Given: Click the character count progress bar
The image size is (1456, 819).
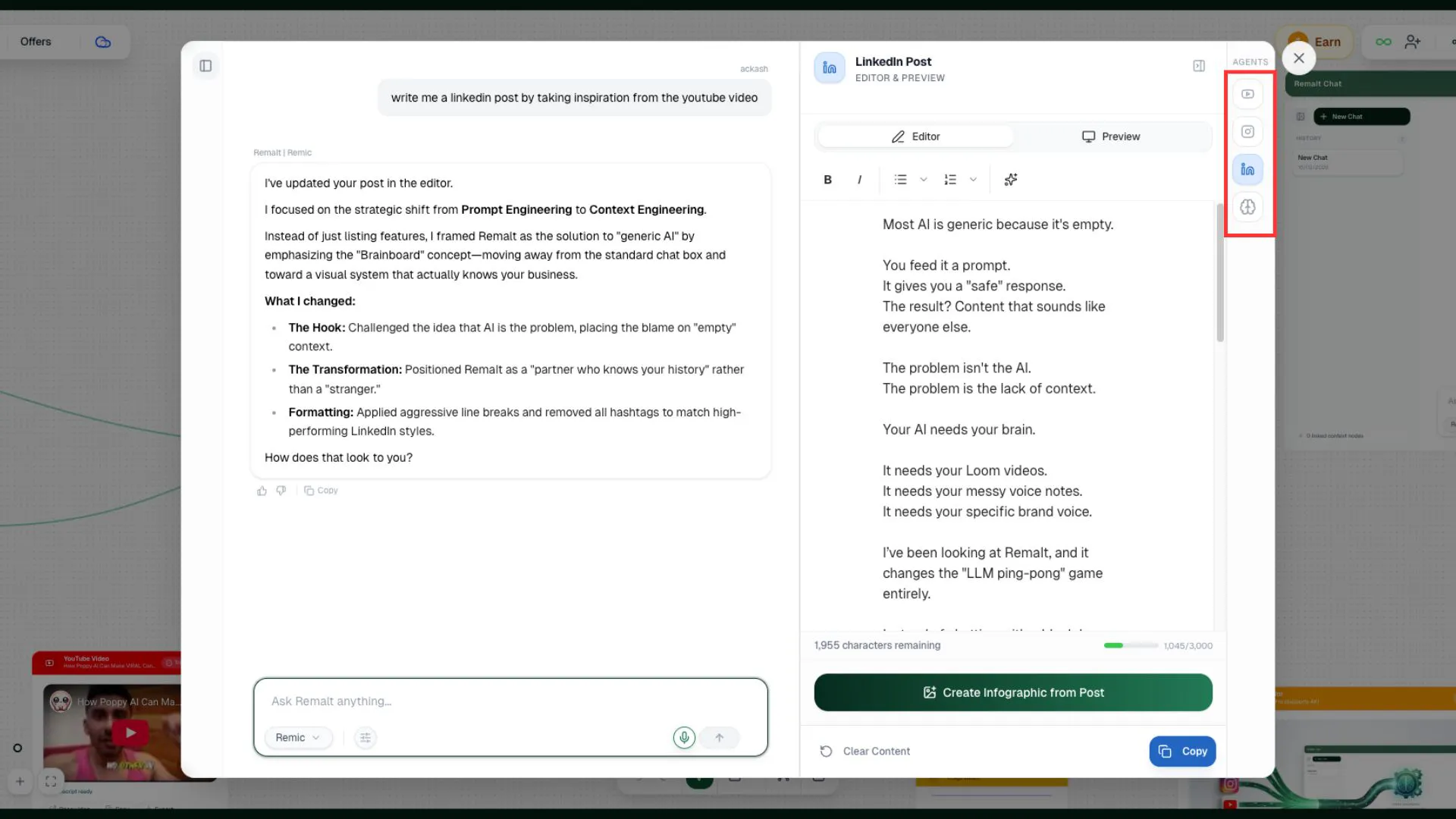Looking at the screenshot, I should pos(1131,646).
